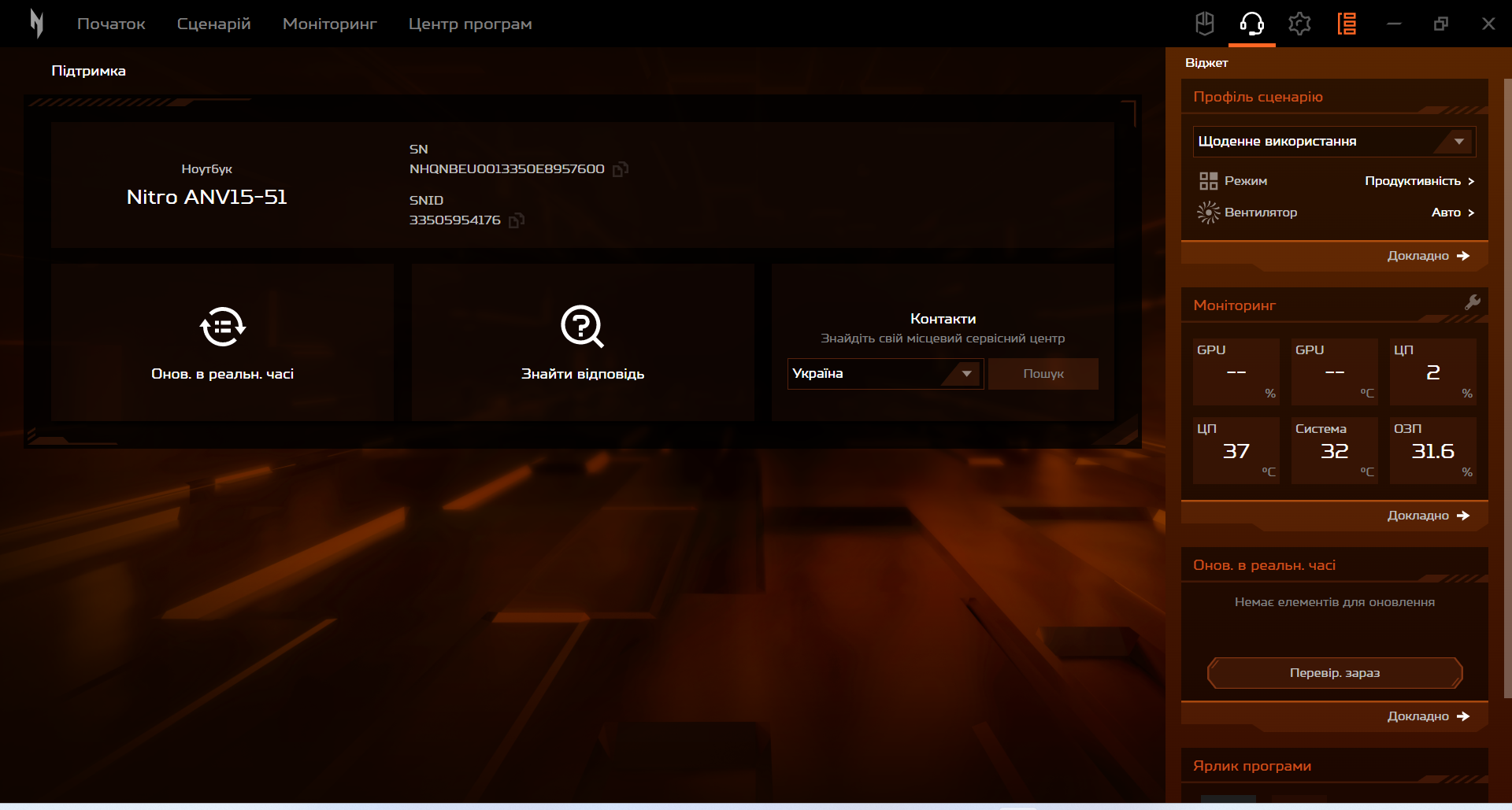Click the Контакти heading
The width and height of the screenshot is (1512, 810).
pyautogui.click(x=943, y=319)
